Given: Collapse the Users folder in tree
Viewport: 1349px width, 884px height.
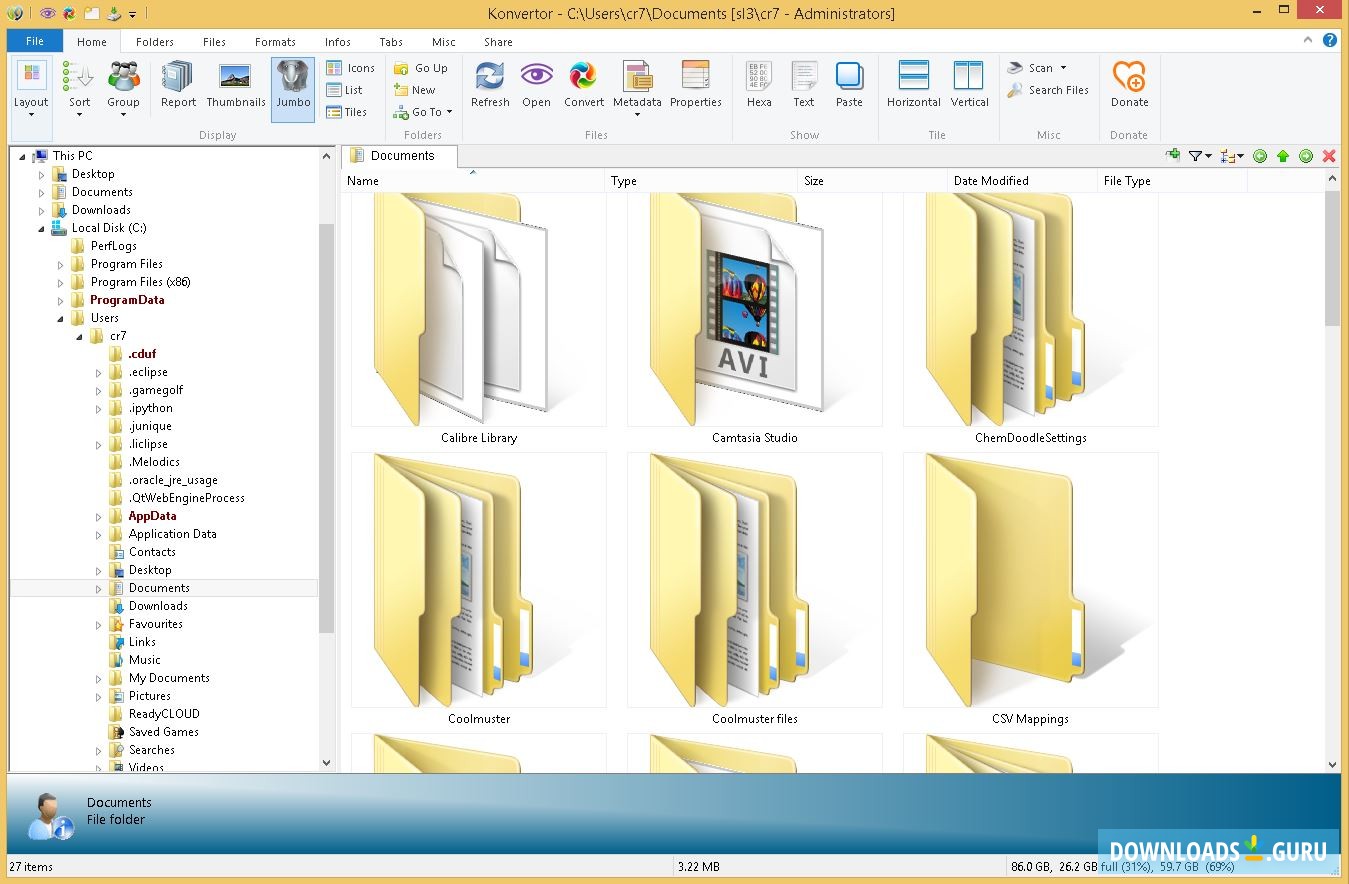Looking at the screenshot, I should click(x=61, y=319).
